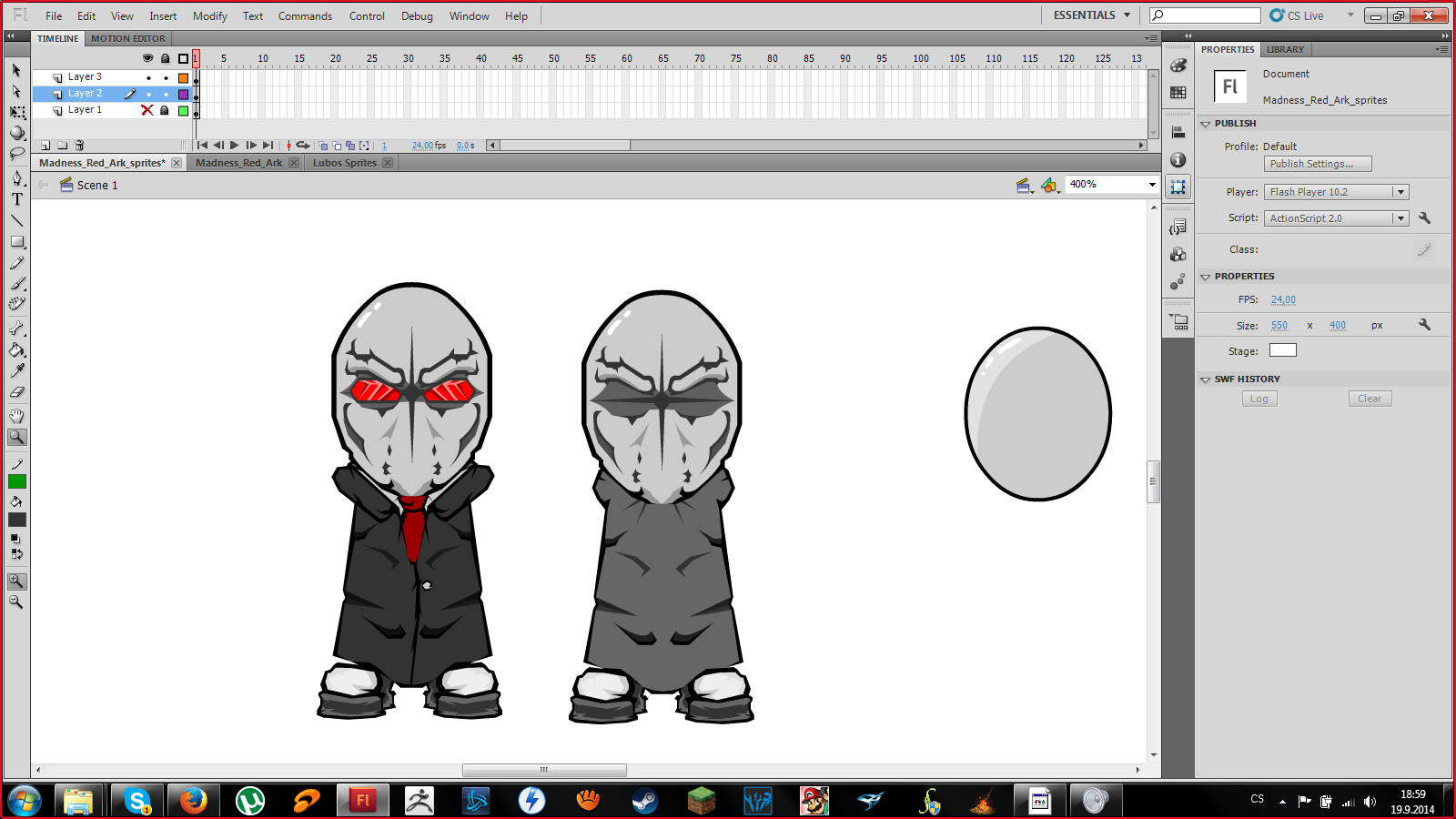
Task: Open the Align panel icon
Action: coord(1178,132)
